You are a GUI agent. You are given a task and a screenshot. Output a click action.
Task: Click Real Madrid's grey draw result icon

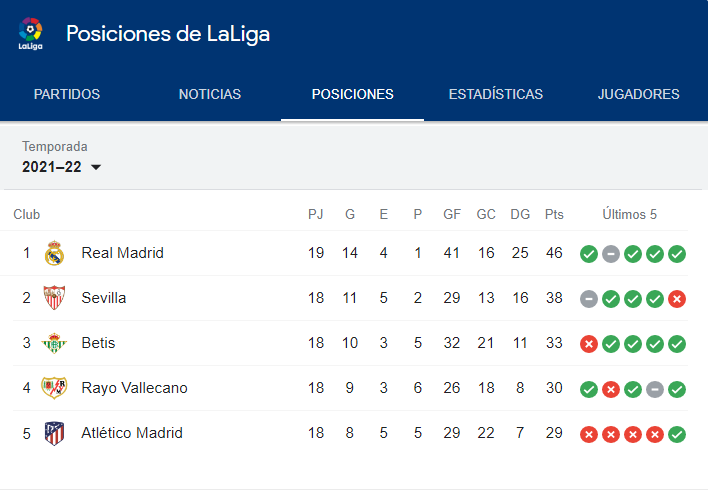610,254
